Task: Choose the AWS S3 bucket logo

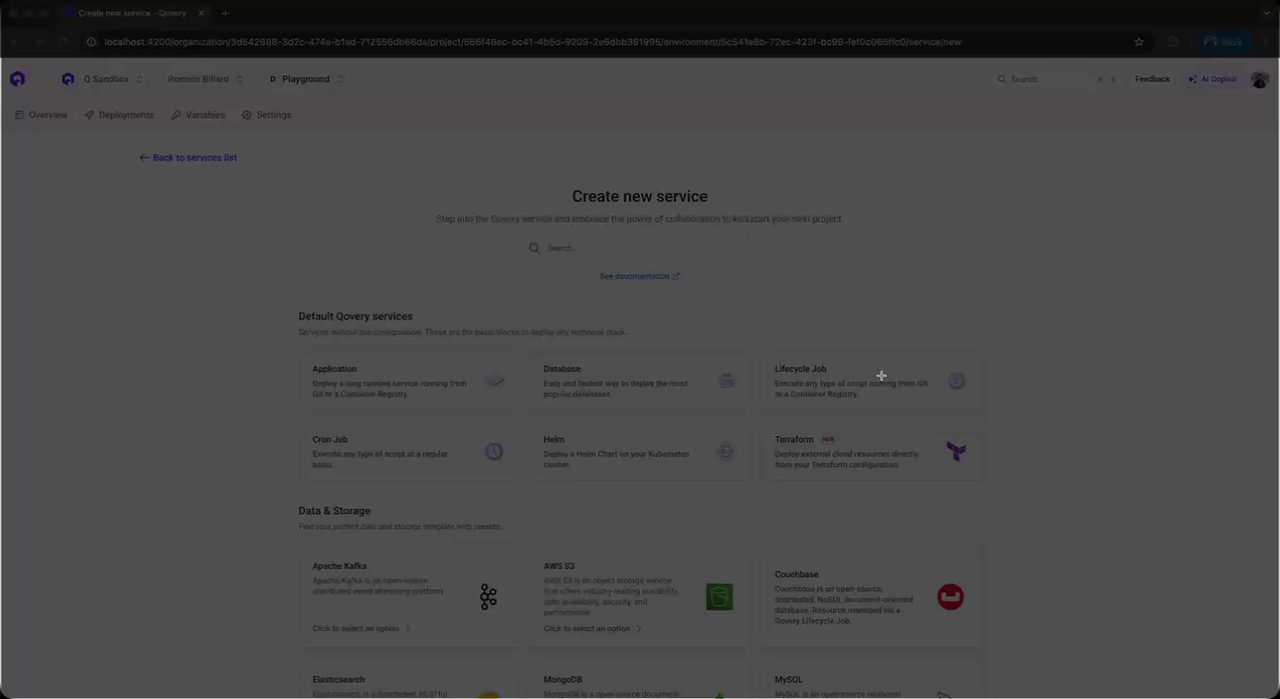Action: (719, 597)
